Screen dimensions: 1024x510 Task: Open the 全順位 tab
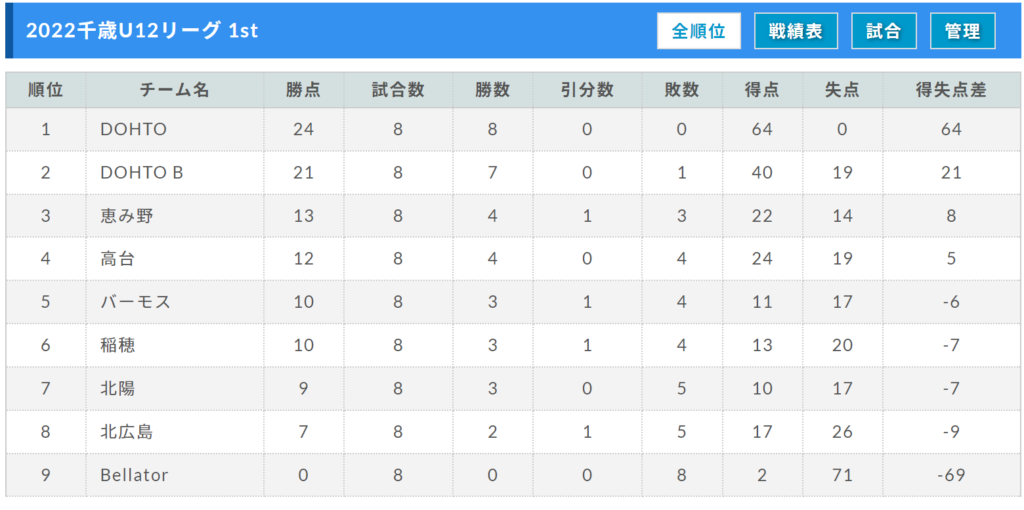[x=699, y=31]
